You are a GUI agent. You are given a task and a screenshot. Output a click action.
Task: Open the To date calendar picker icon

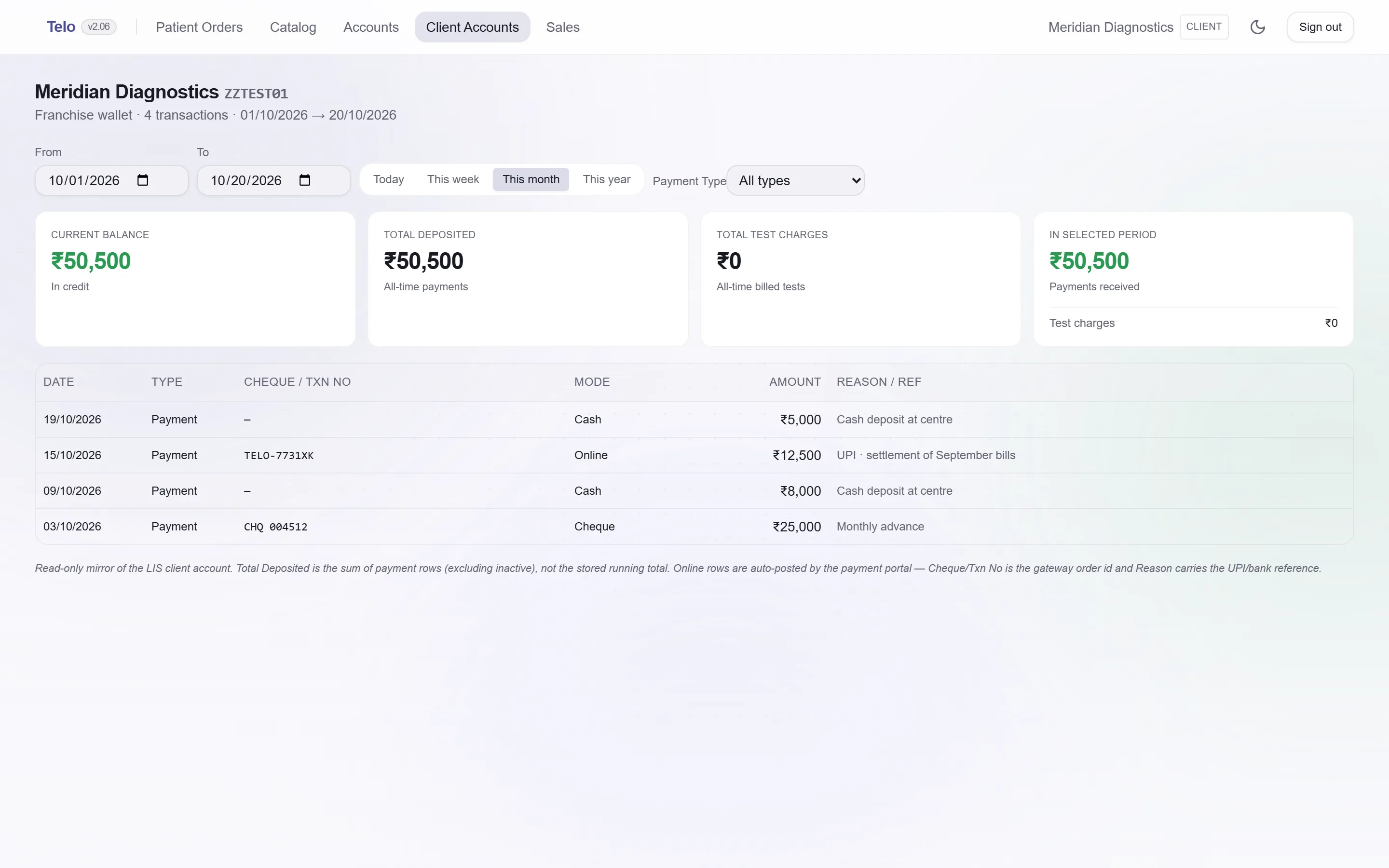(x=305, y=180)
